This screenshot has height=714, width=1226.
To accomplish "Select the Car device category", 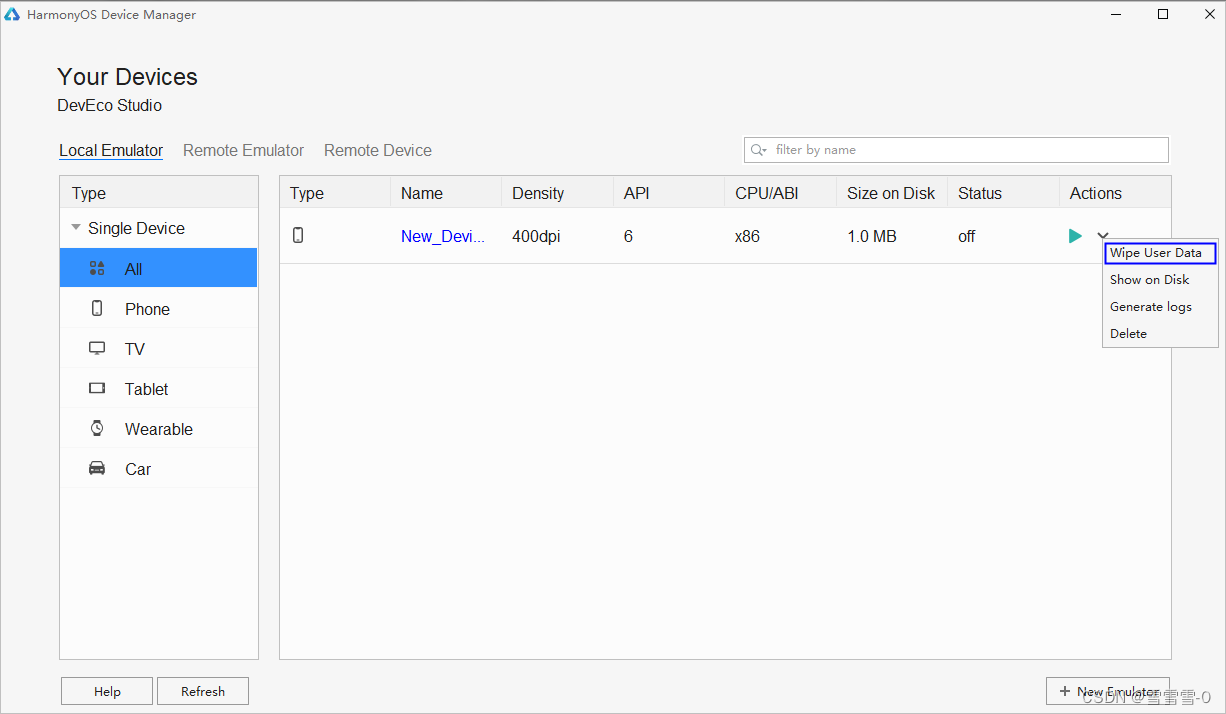I will (158, 468).
